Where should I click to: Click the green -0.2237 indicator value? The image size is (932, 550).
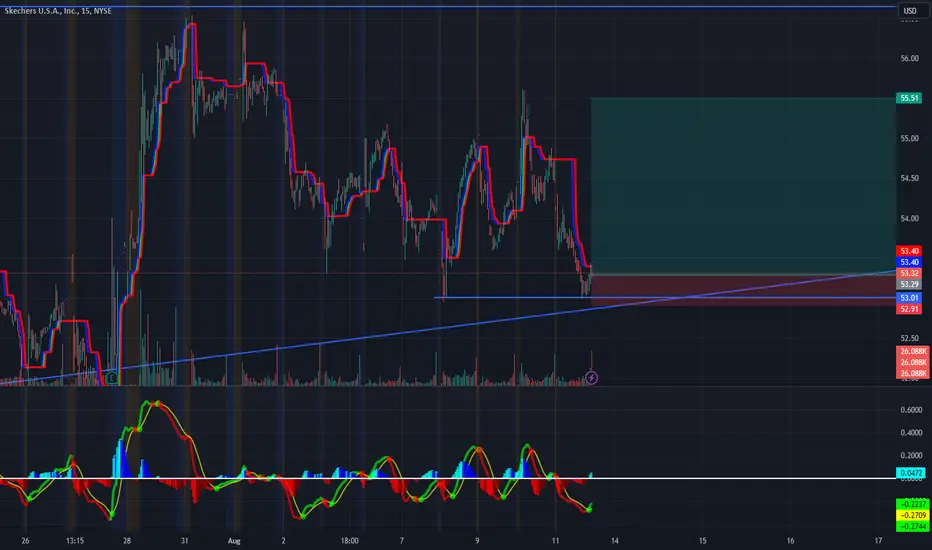(911, 504)
